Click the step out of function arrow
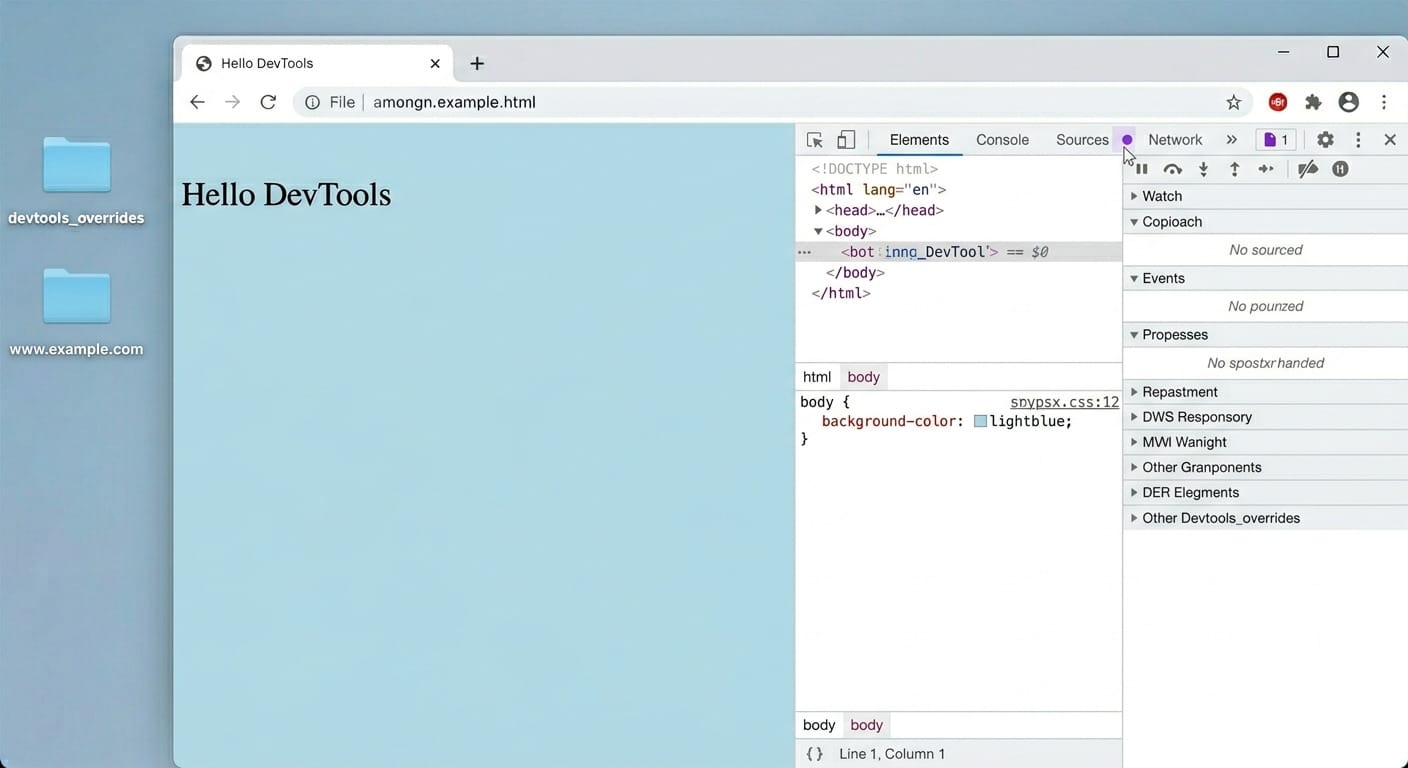 coord(1234,169)
